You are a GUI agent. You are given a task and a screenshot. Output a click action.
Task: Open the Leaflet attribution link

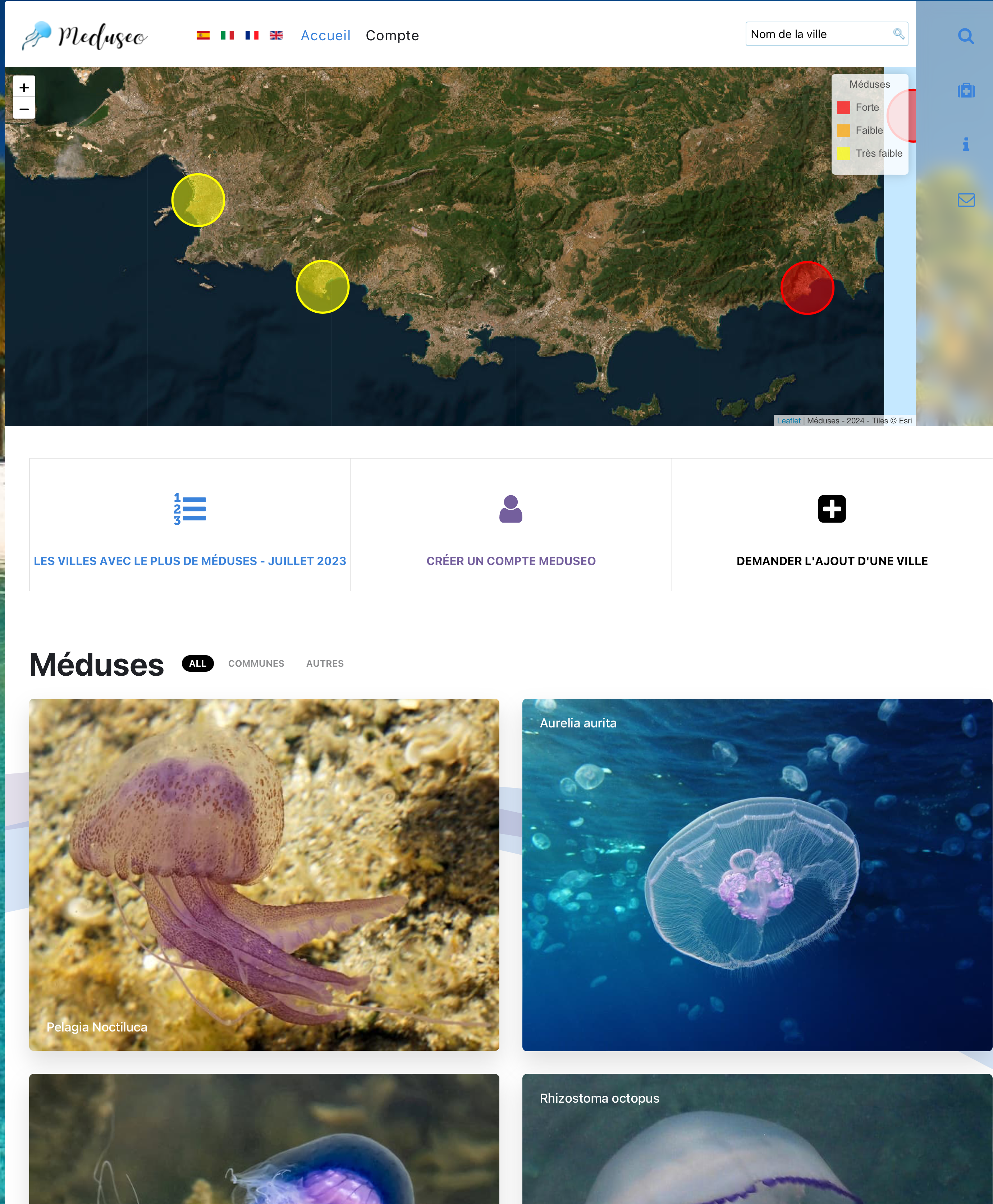click(789, 421)
